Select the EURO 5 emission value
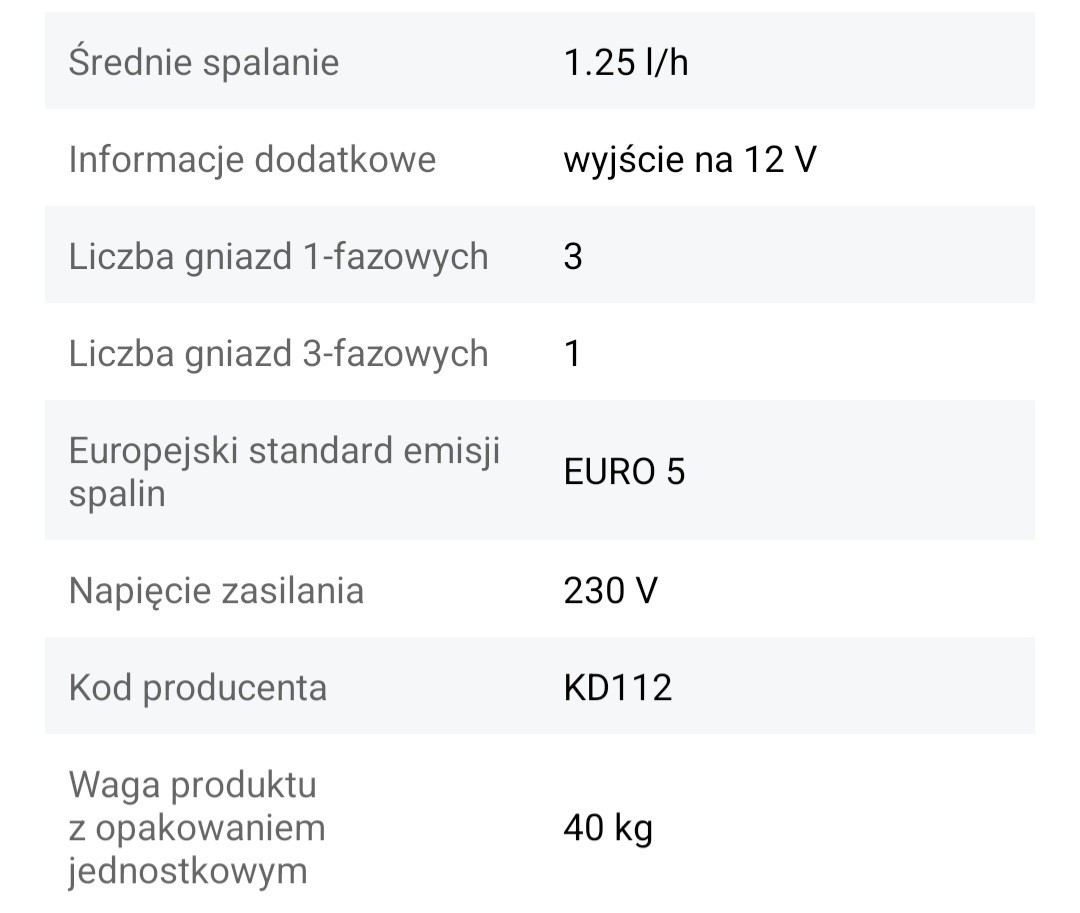 click(x=625, y=471)
